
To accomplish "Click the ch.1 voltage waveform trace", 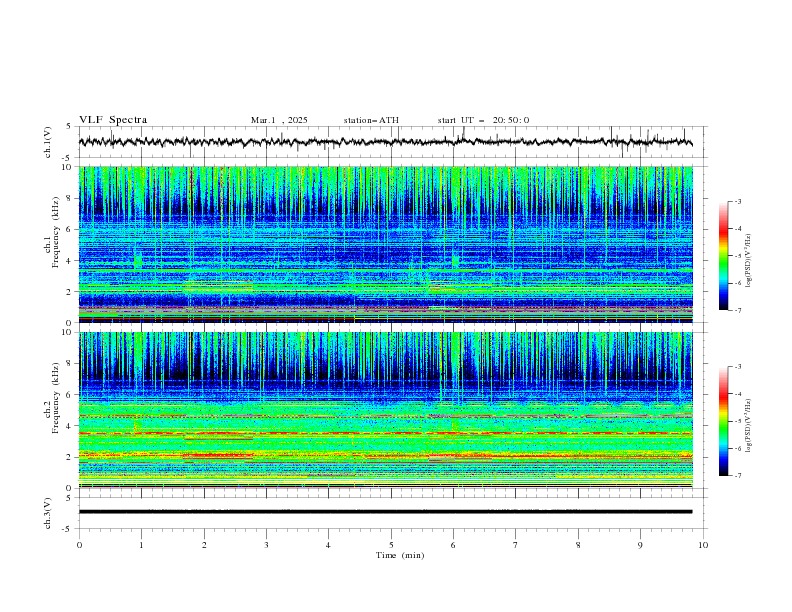I will [385, 142].
